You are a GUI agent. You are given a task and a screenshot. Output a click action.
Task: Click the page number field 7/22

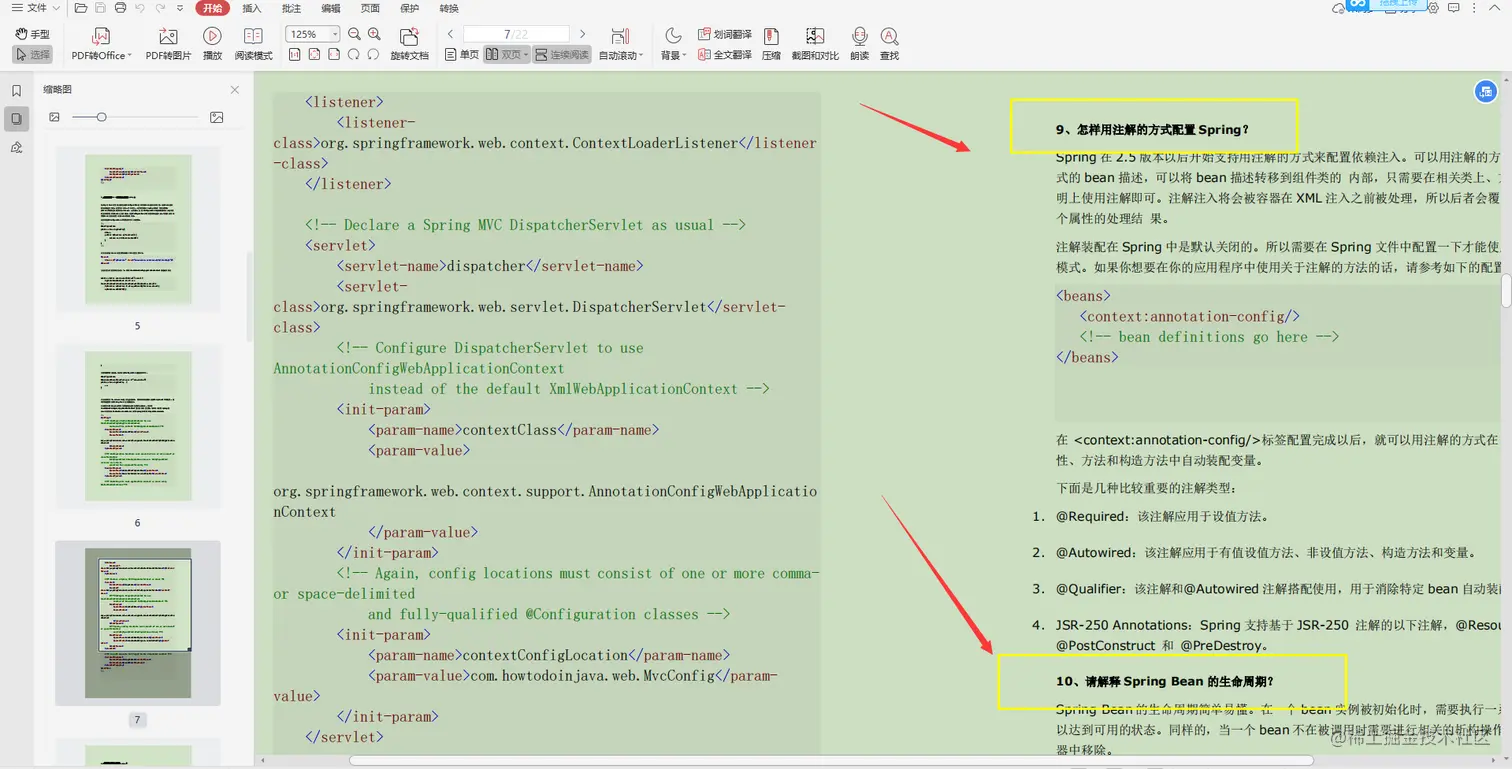516,34
